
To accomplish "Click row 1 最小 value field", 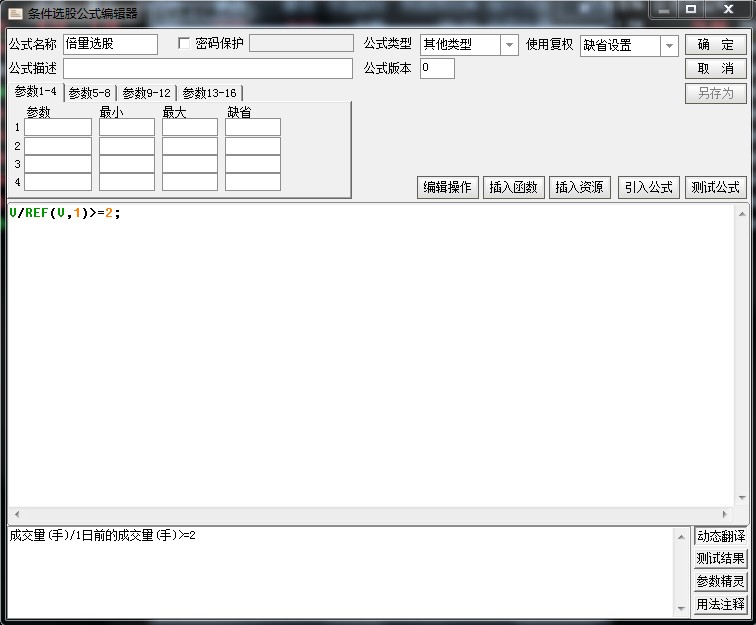I will point(127,127).
